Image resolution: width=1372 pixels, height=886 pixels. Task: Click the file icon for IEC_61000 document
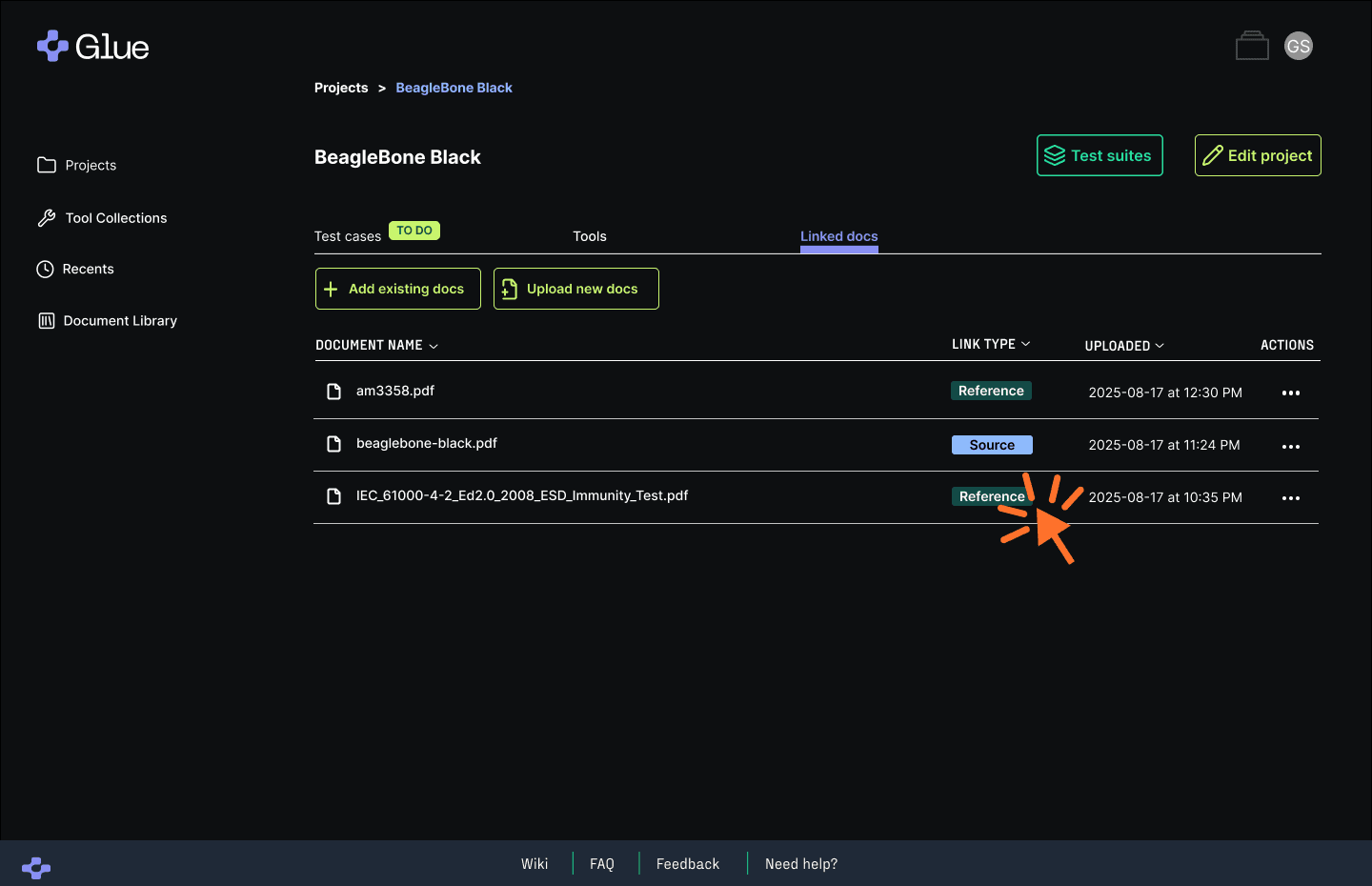[x=333, y=496]
